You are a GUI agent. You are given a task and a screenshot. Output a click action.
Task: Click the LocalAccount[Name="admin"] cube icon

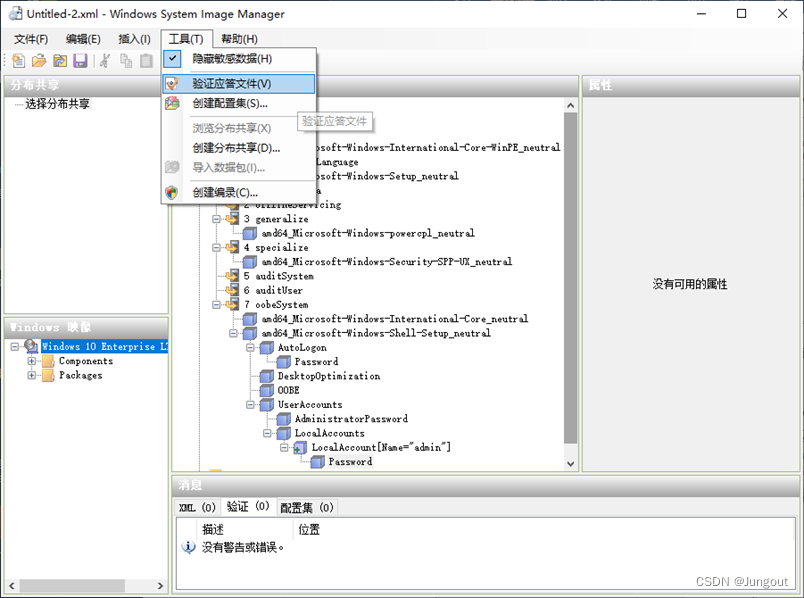300,448
